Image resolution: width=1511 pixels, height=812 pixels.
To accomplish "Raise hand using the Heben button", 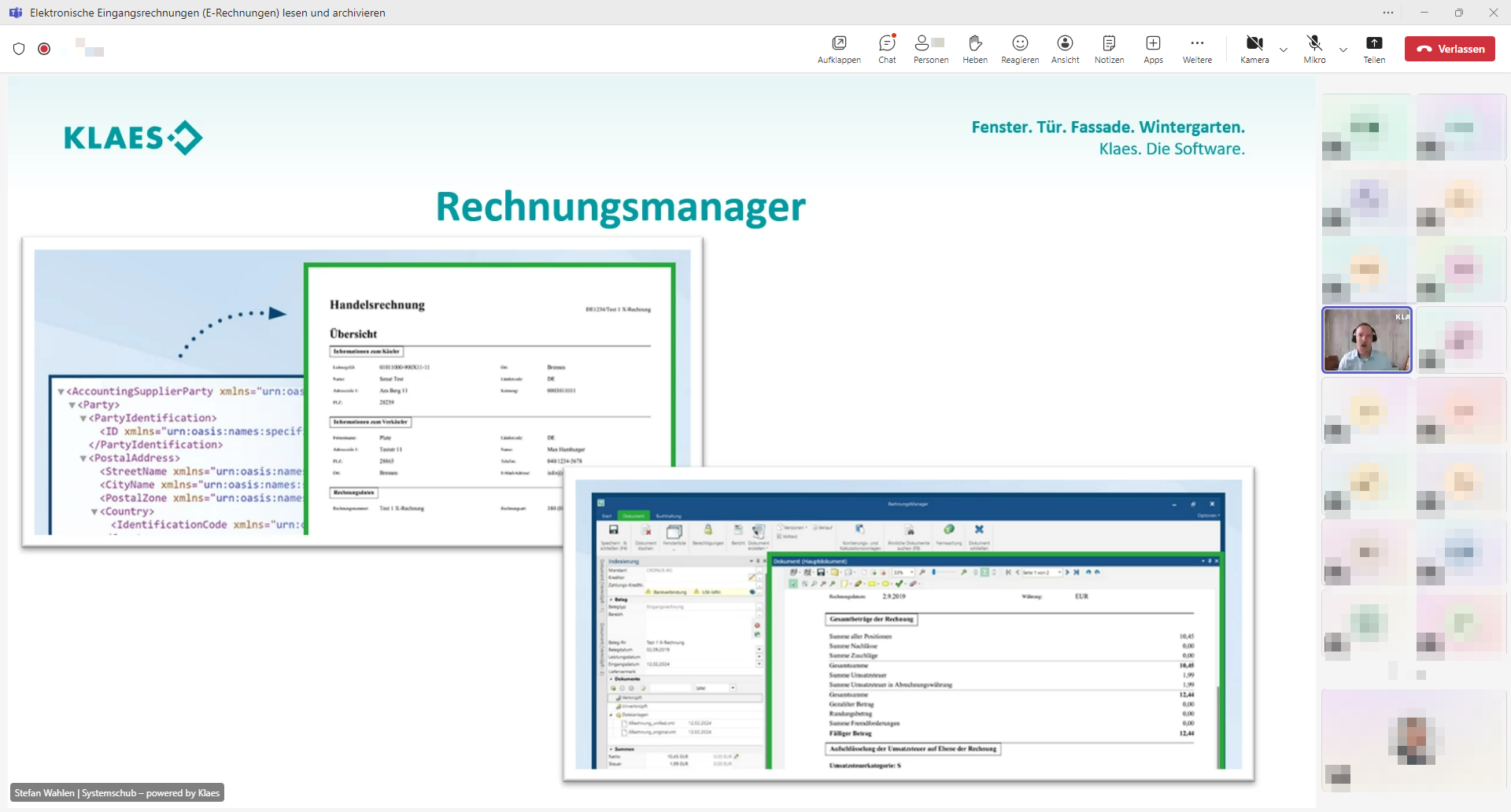I will (975, 49).
